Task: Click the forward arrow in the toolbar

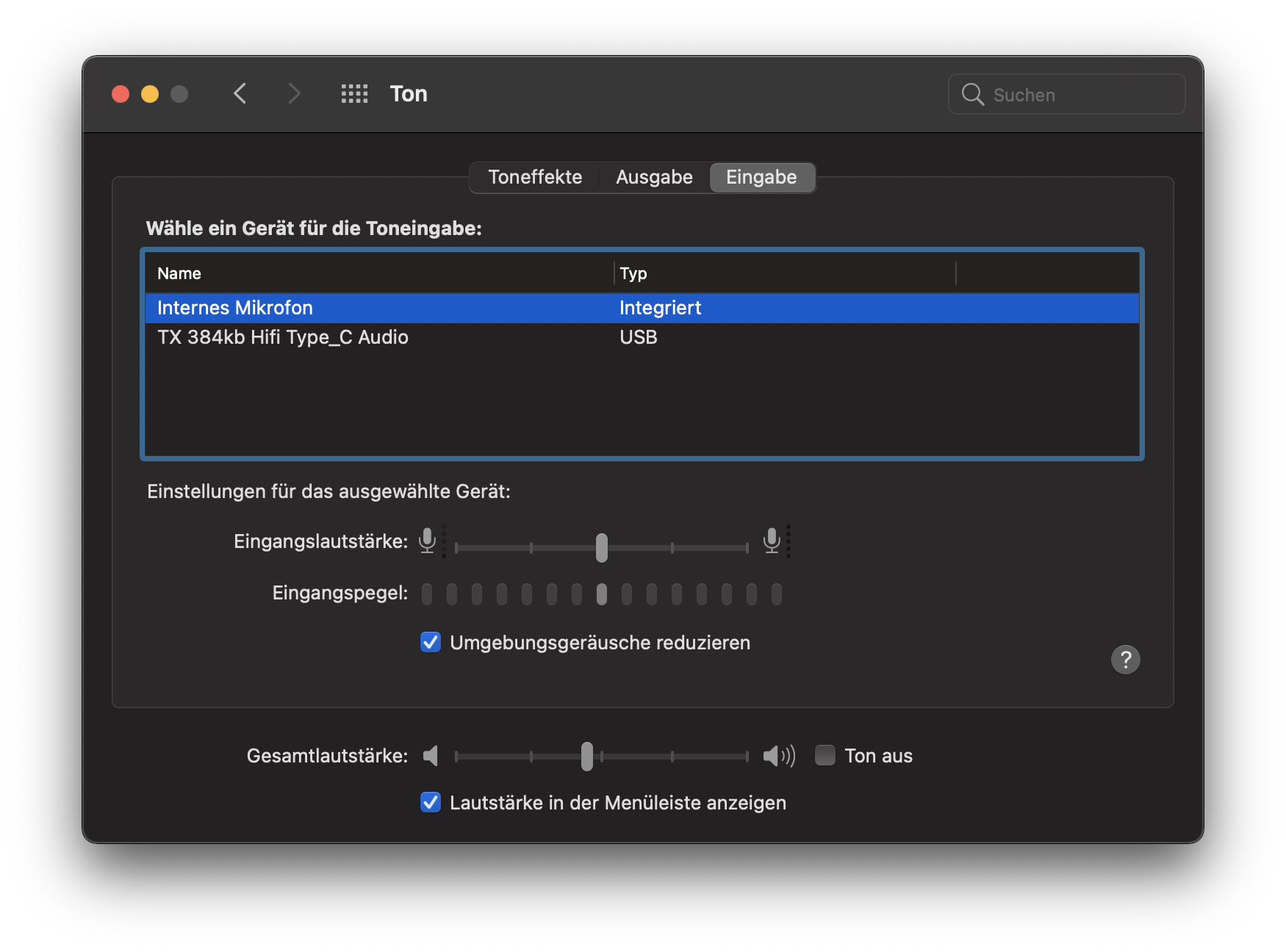Action: [294, 94]
